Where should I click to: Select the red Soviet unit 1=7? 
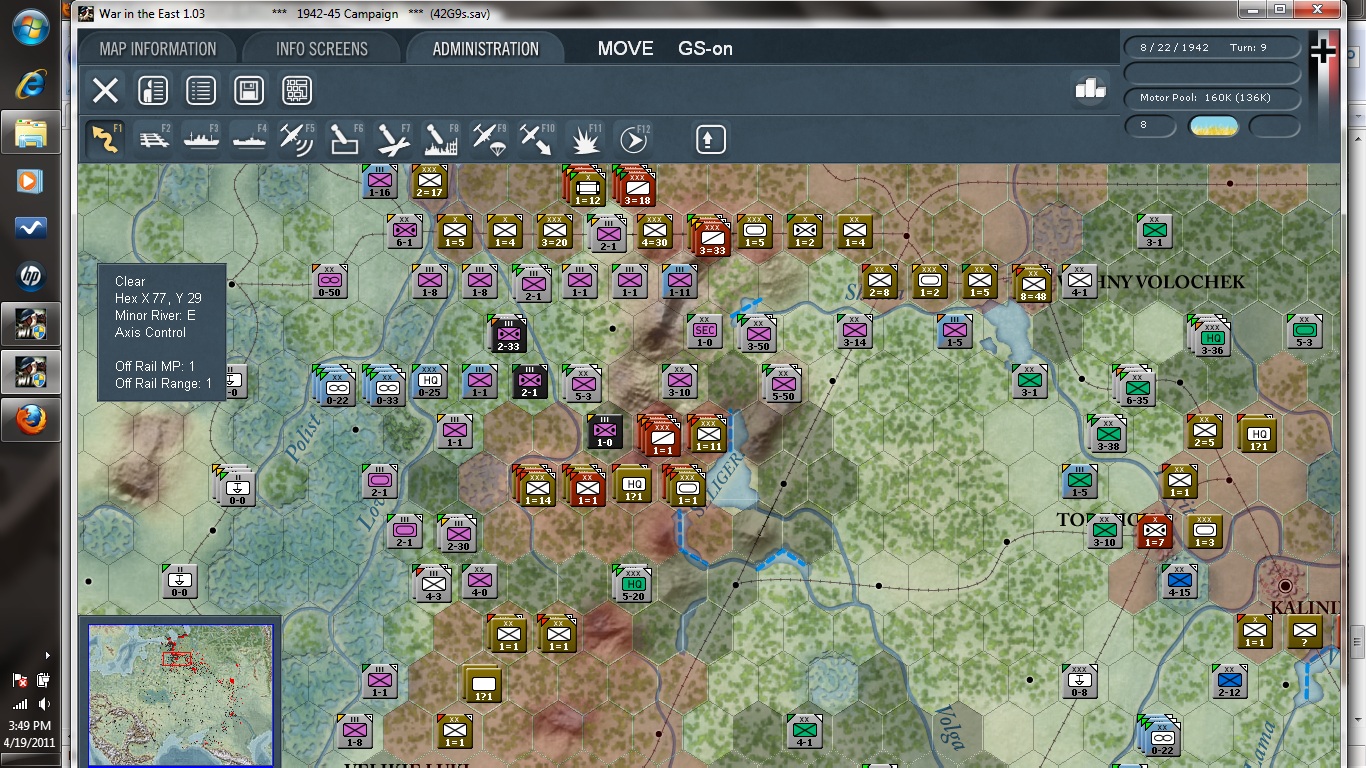click(x=1155, y=530)
